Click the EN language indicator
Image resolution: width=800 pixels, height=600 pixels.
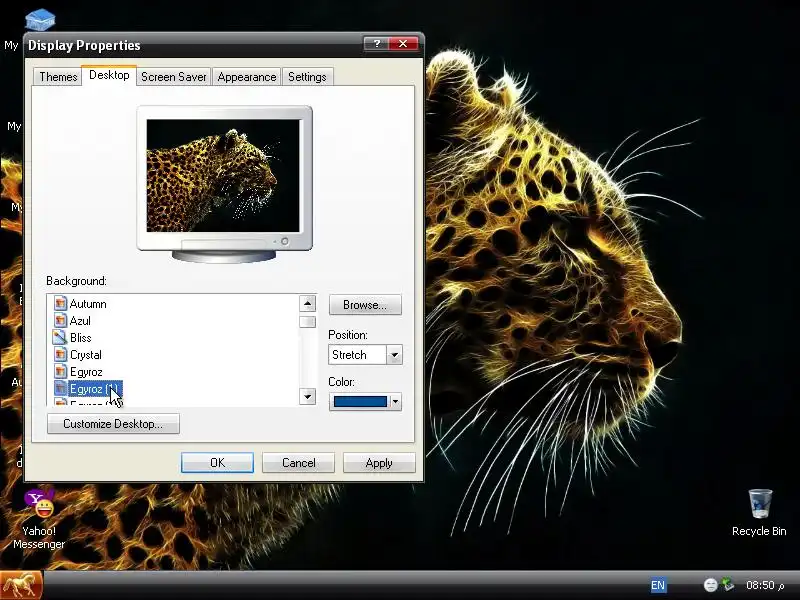point(658,585)
